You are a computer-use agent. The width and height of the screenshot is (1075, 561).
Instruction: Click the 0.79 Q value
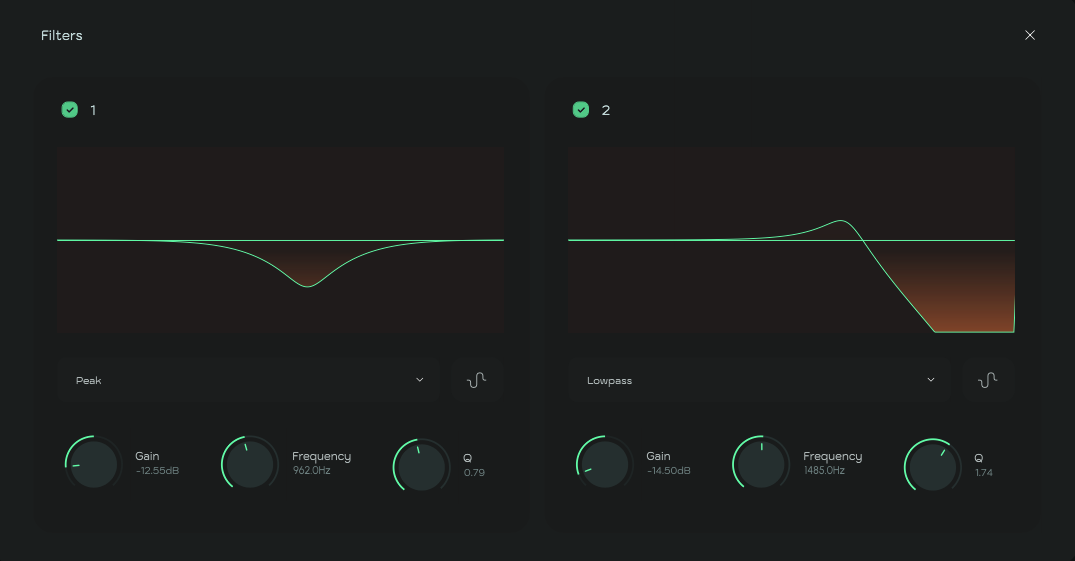point(474,472)
